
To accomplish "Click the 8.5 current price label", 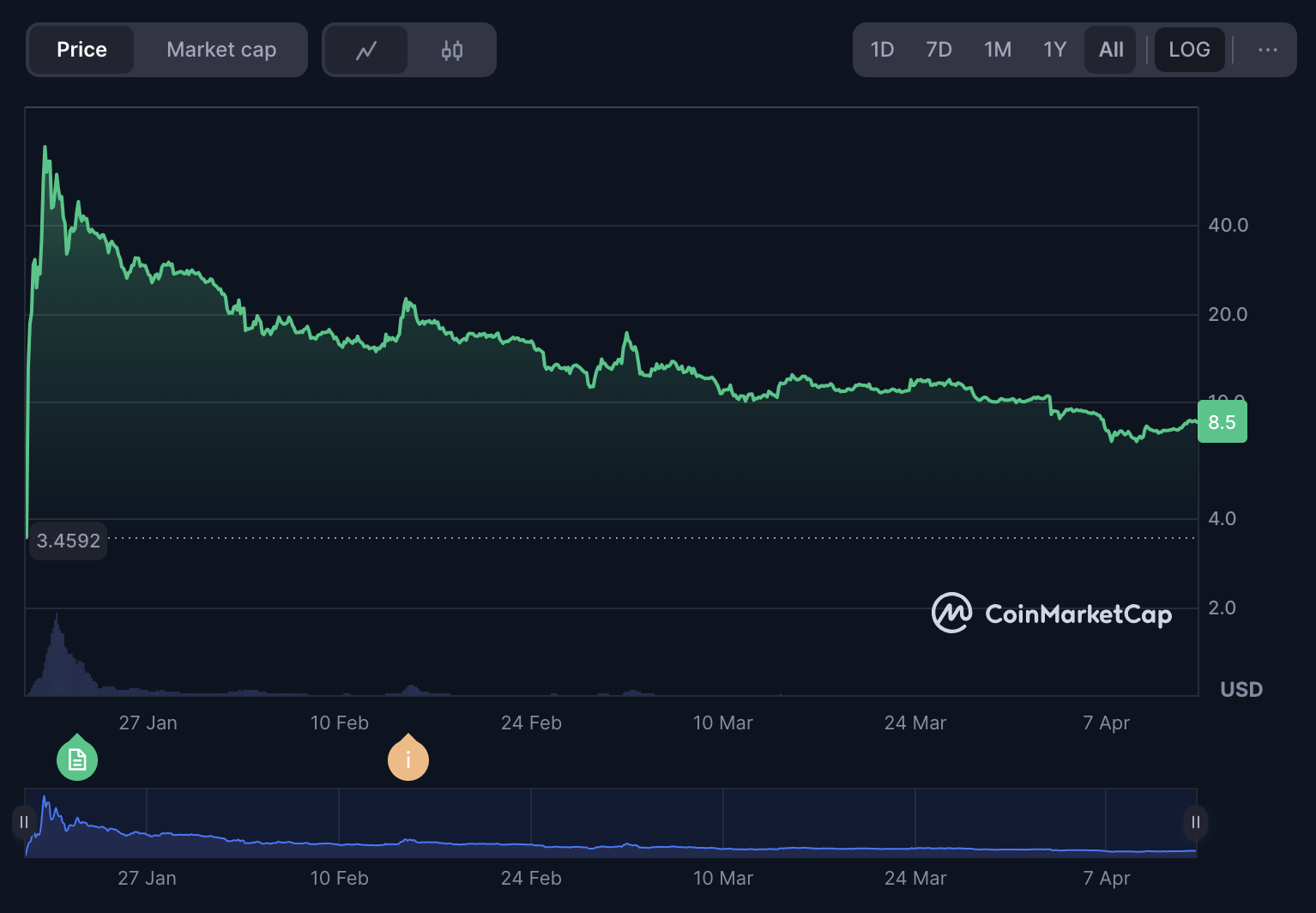I will click(x=1222, y=422).
